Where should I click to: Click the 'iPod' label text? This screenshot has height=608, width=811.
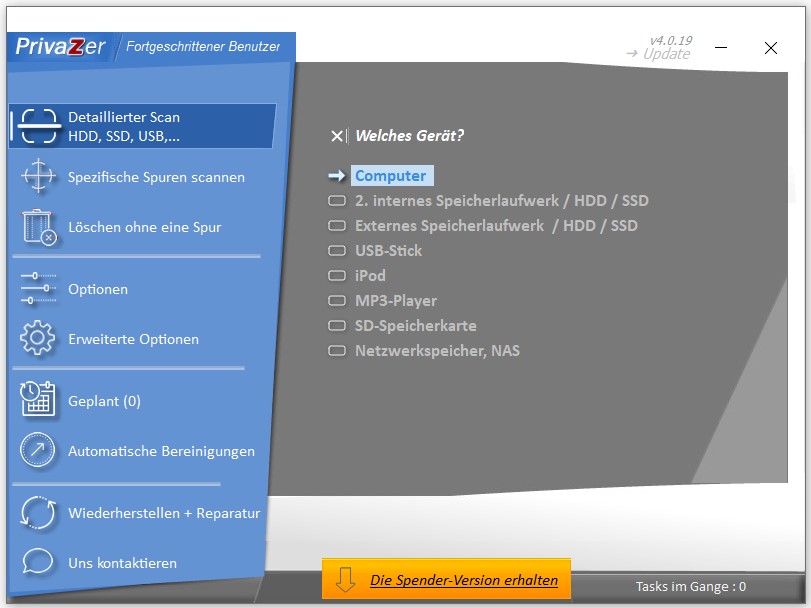coord(370,276)
